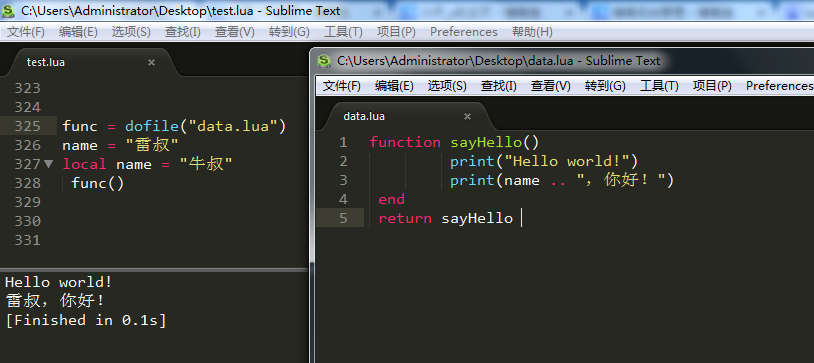Click Hello world! line in build output
This screenshot has width=814, height=363.
pyautogui.click(x=59, y=283)
